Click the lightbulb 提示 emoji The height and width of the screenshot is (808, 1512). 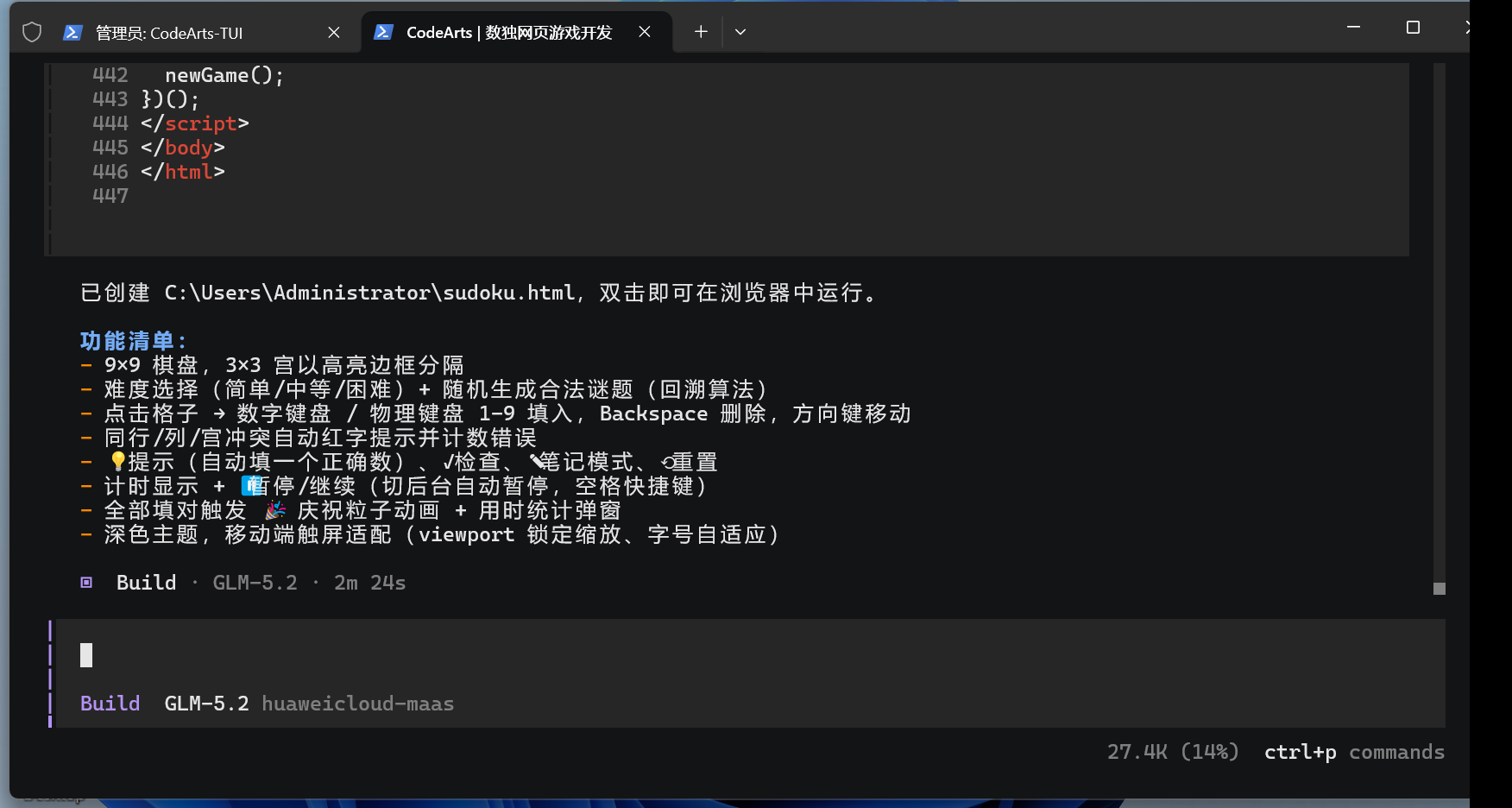click(x=118, y=462)
